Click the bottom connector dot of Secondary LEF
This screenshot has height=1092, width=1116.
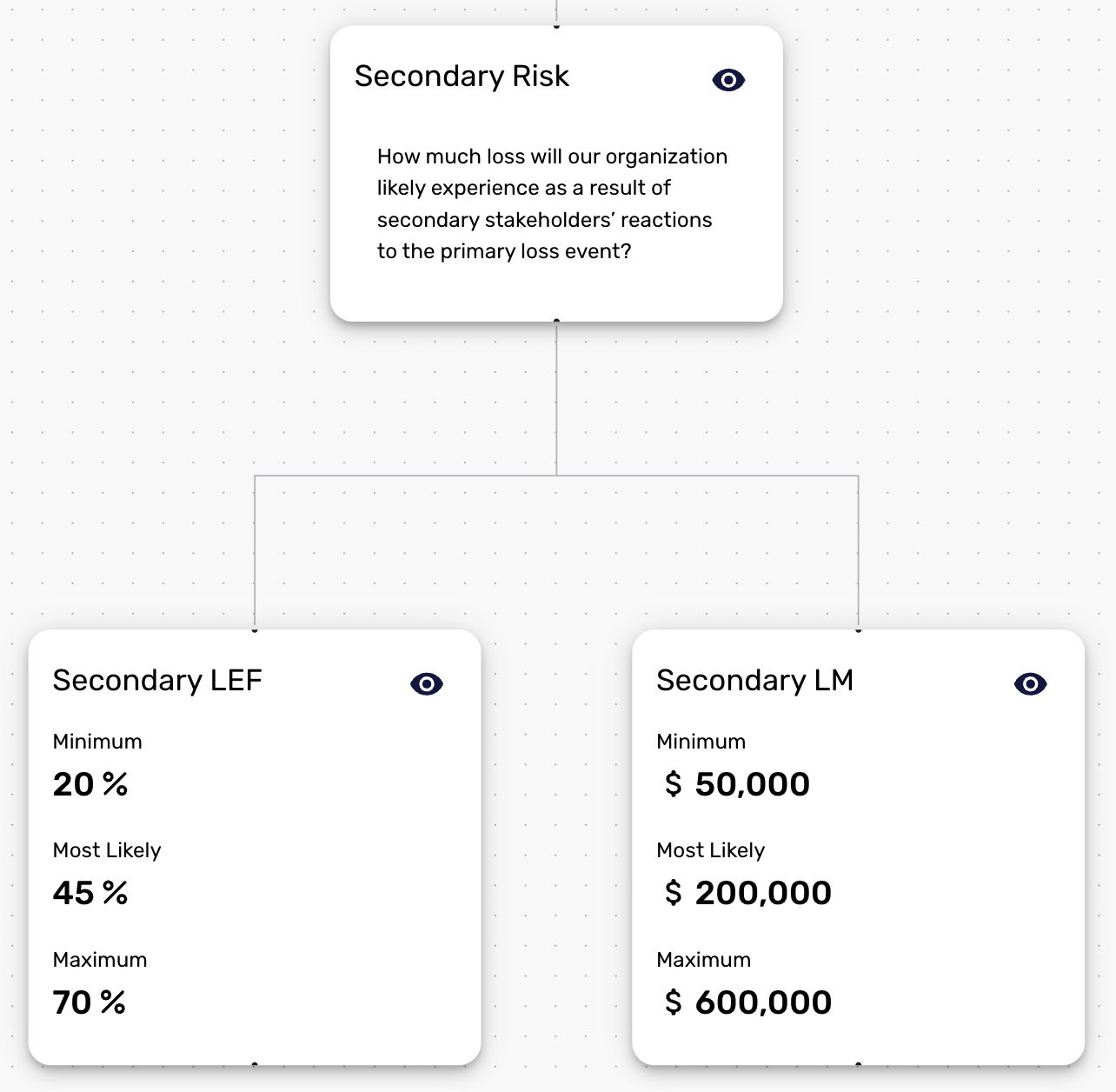click(x=255, y=1064)
